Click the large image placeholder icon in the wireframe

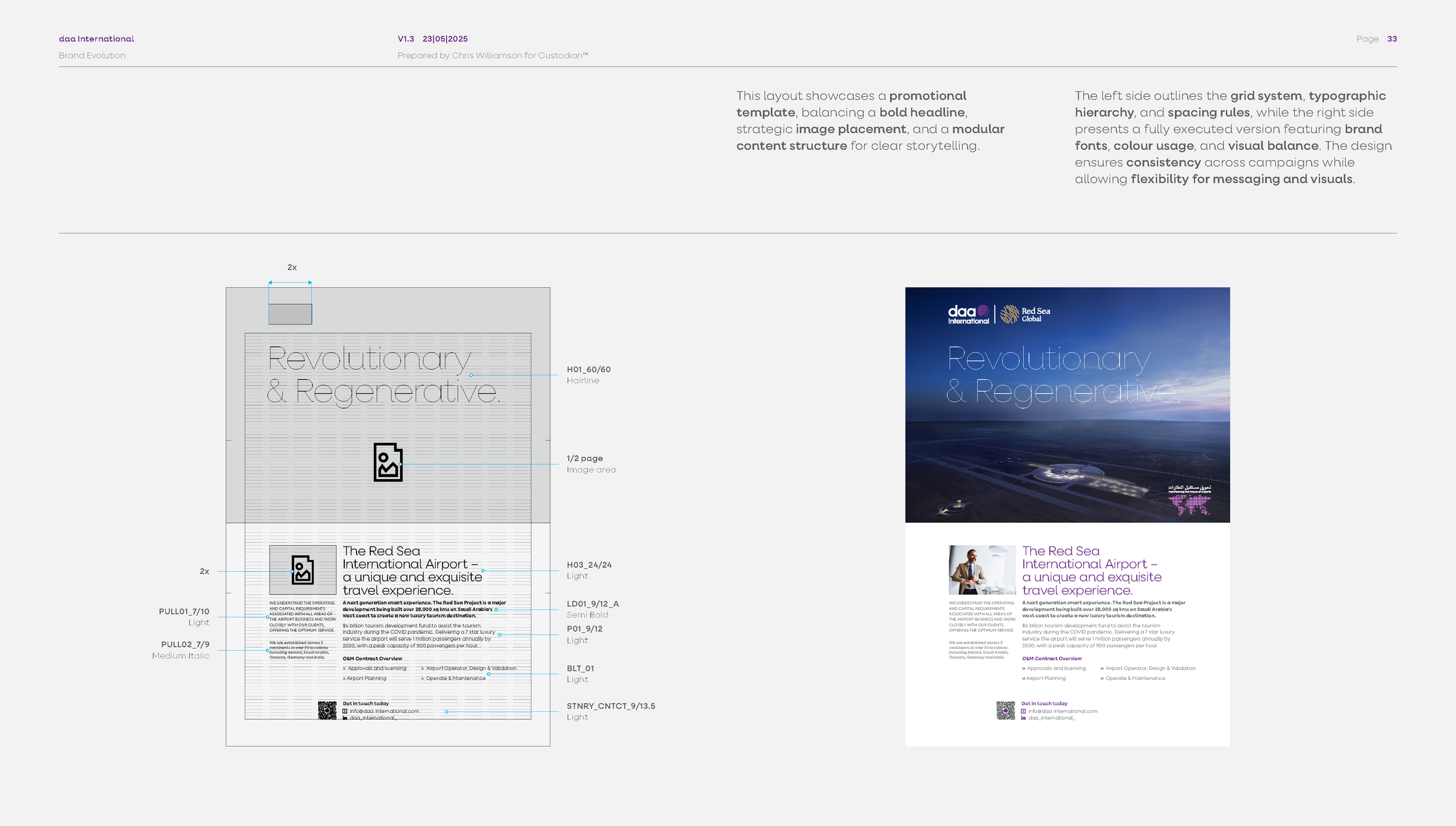pyautogui.click(x=388, y=462)
